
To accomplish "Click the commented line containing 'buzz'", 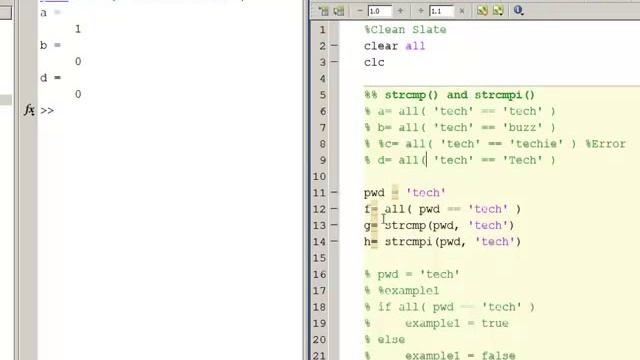I will [x=460, y=128].
